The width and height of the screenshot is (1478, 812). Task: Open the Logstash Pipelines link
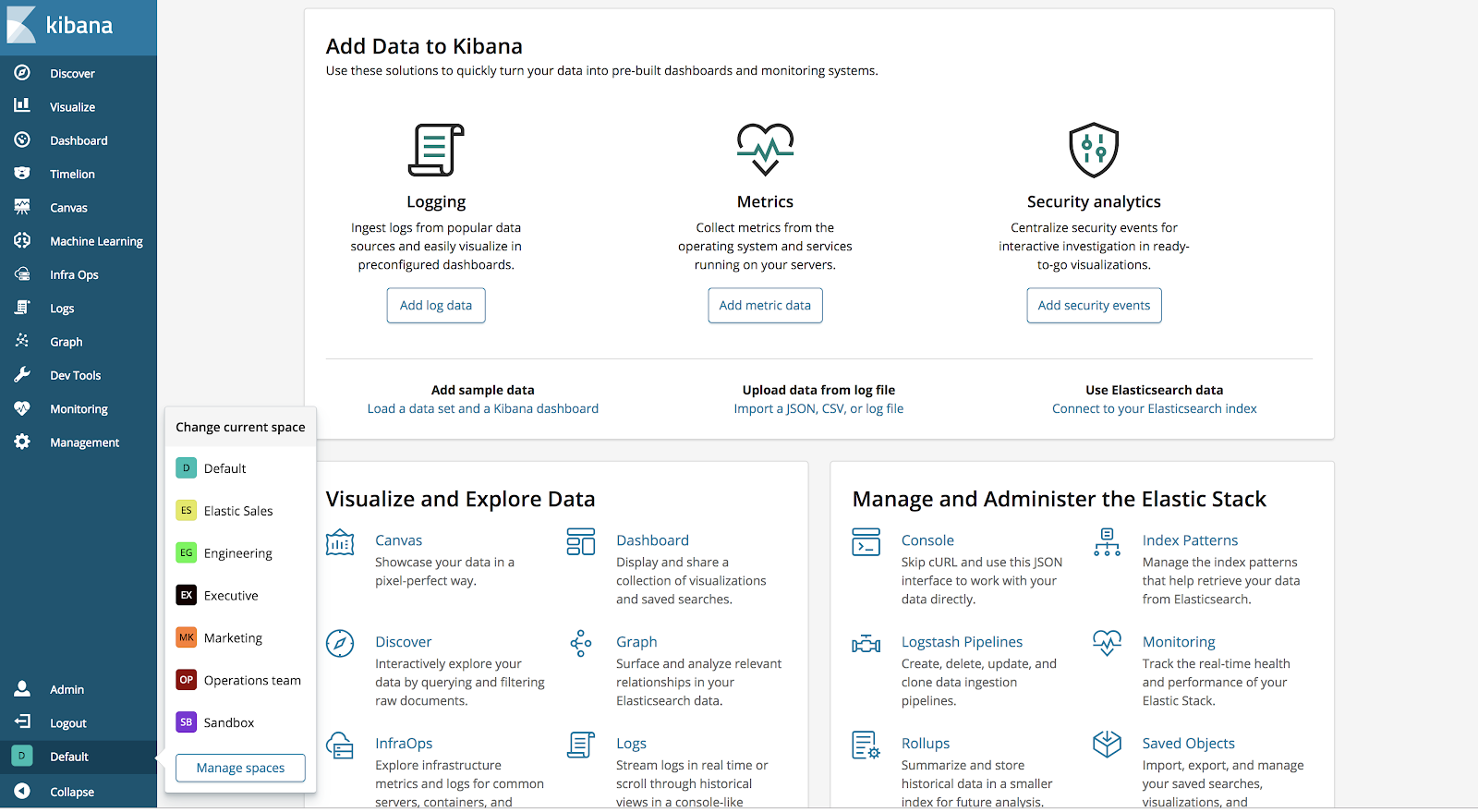coord(962,642)
